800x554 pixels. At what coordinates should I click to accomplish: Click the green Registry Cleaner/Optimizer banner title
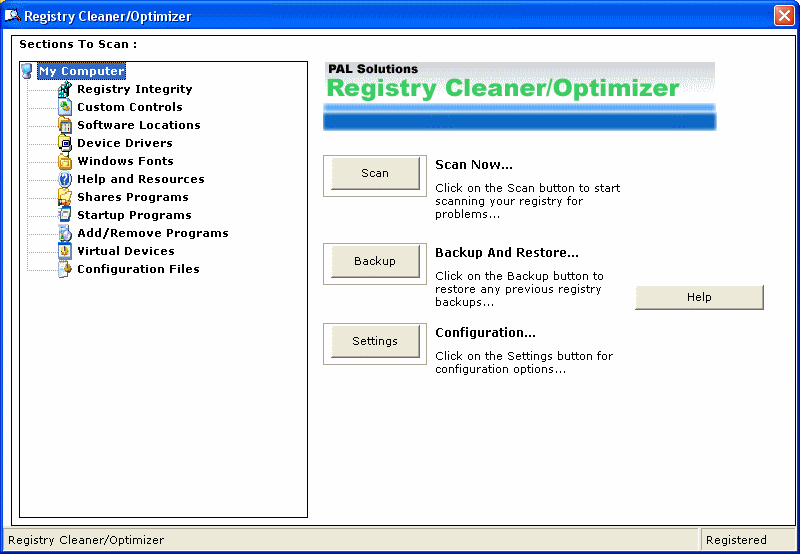coord(503,88)
